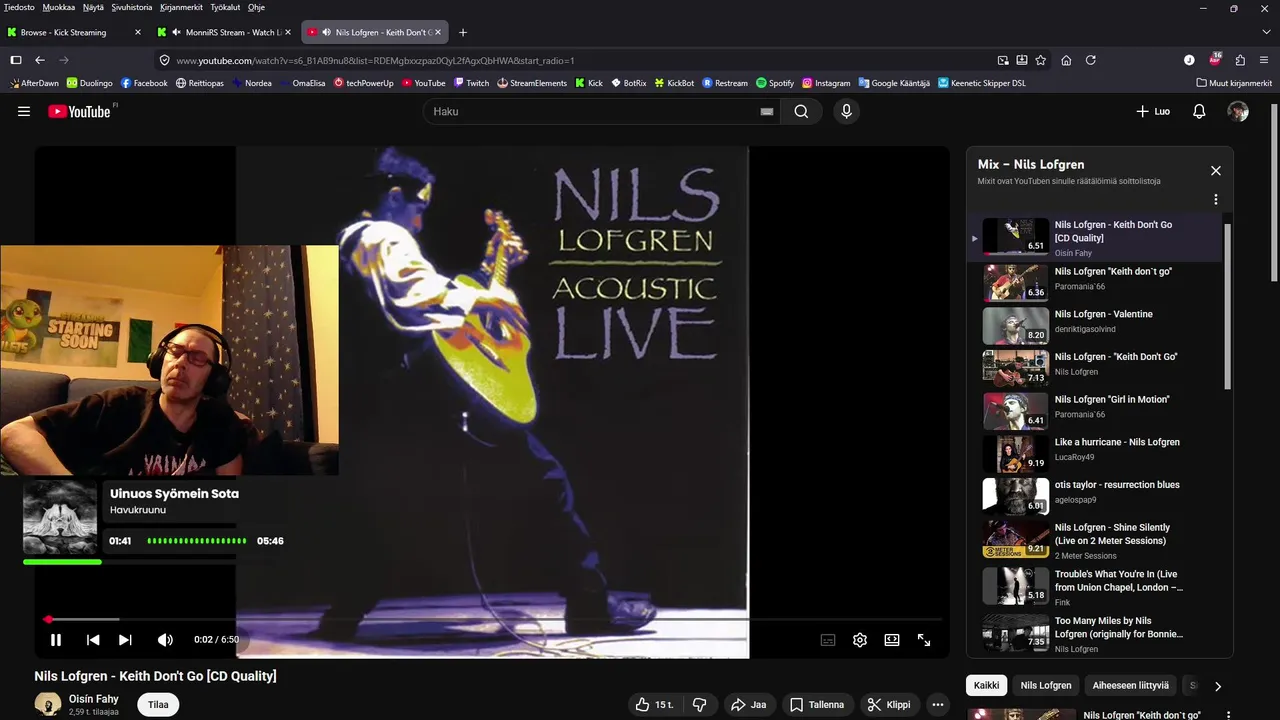Image resolution: width=1280 pixels, height=720 pixels.
Task: Select the Aiheeseen liittyviä filter chip
Action: (1130, 686)
